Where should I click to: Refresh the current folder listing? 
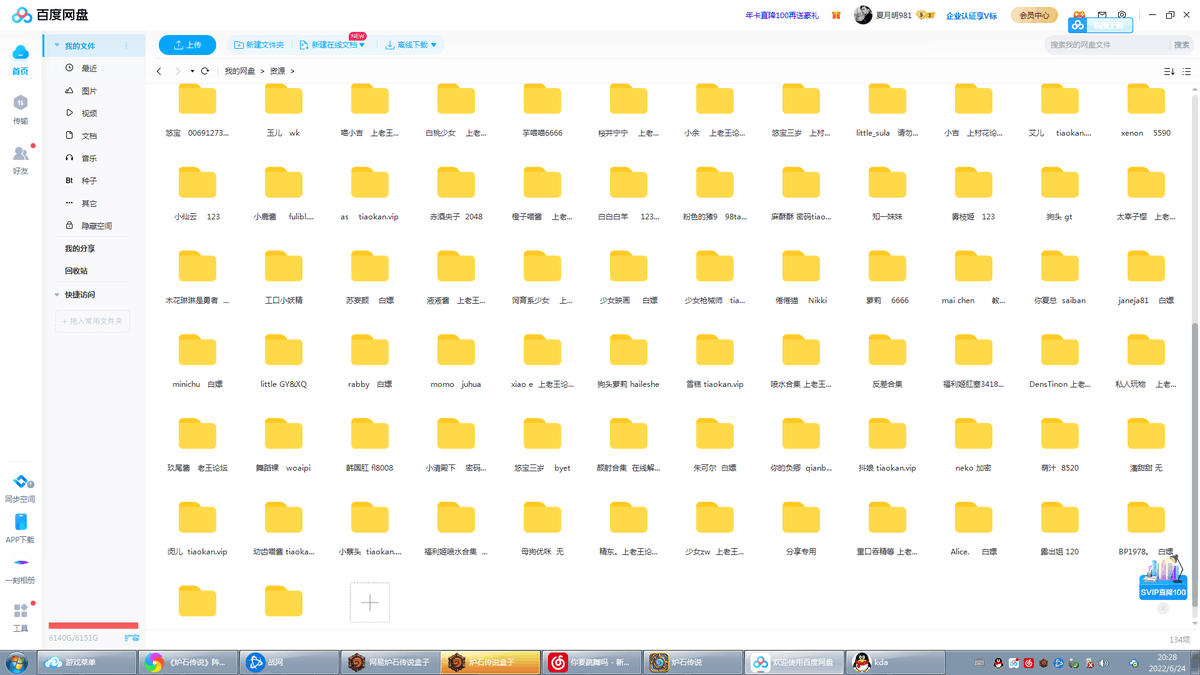(205, 71)
